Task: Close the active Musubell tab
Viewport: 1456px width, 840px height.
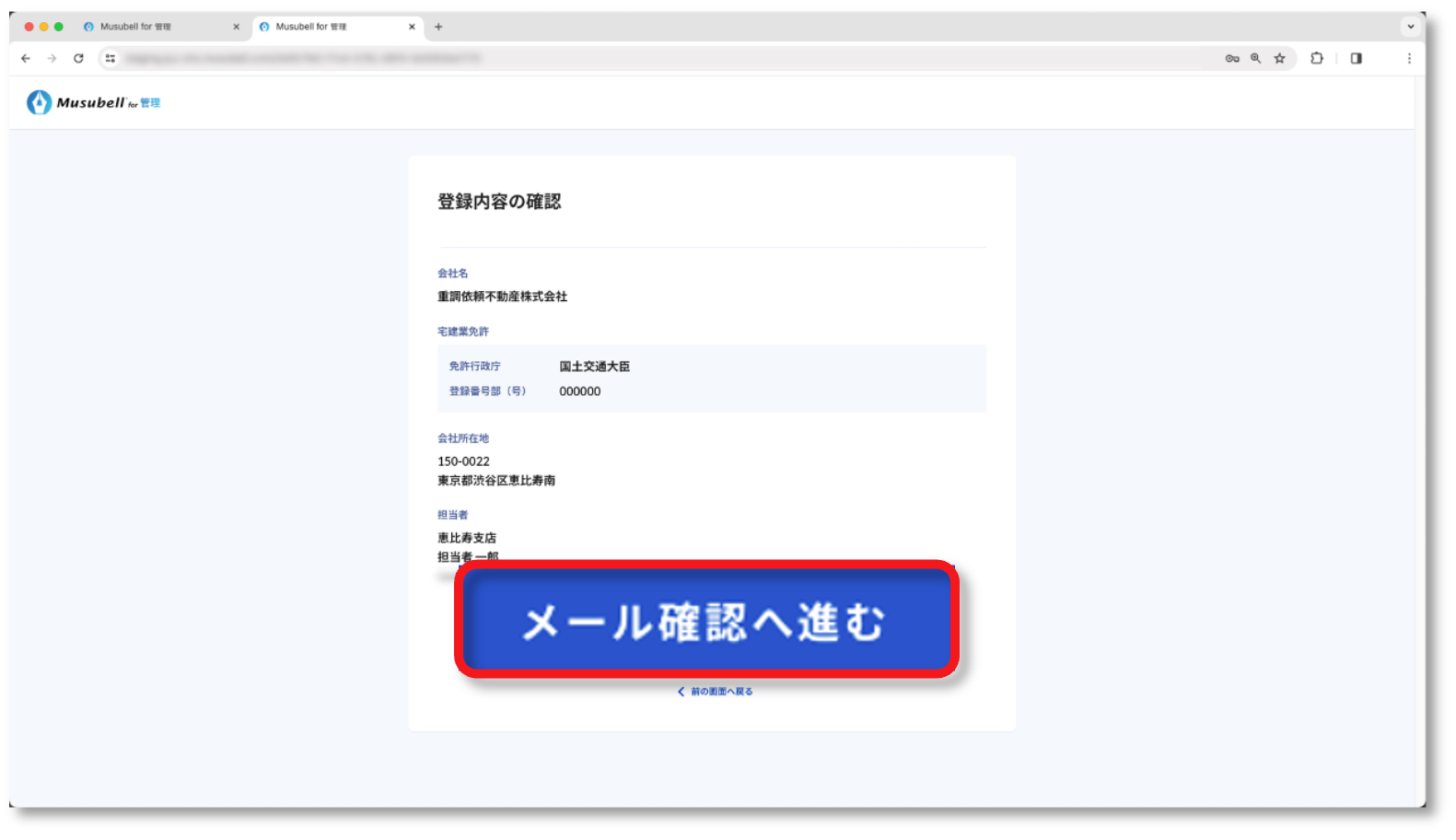Action: coord(412,27)
